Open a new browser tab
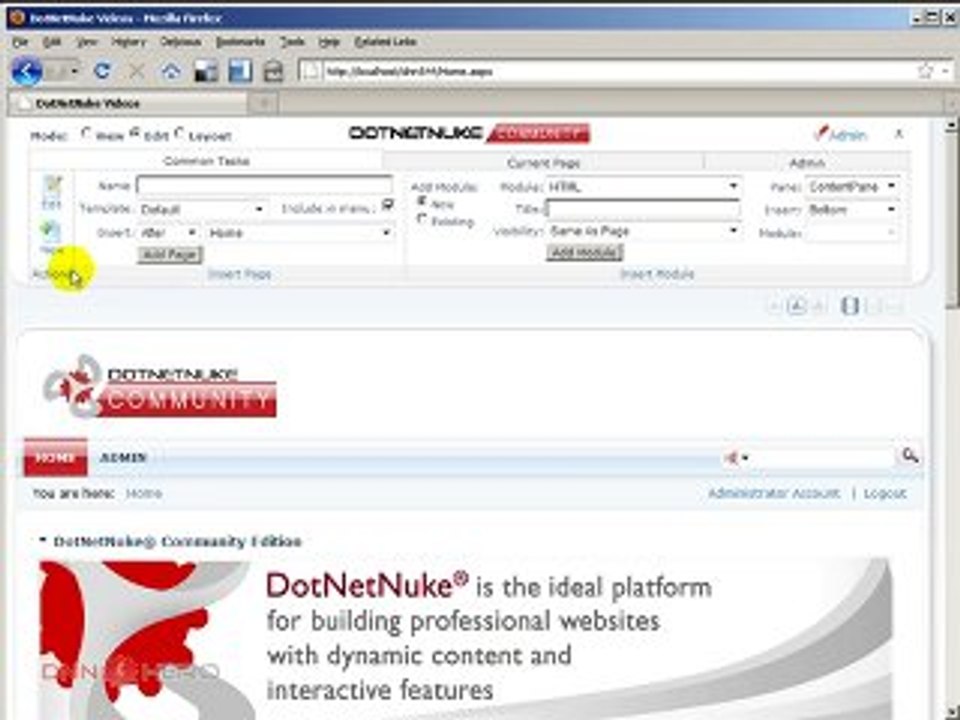This screenshot has width=960, height=720. pyautogui.click(x=264, y=103)
